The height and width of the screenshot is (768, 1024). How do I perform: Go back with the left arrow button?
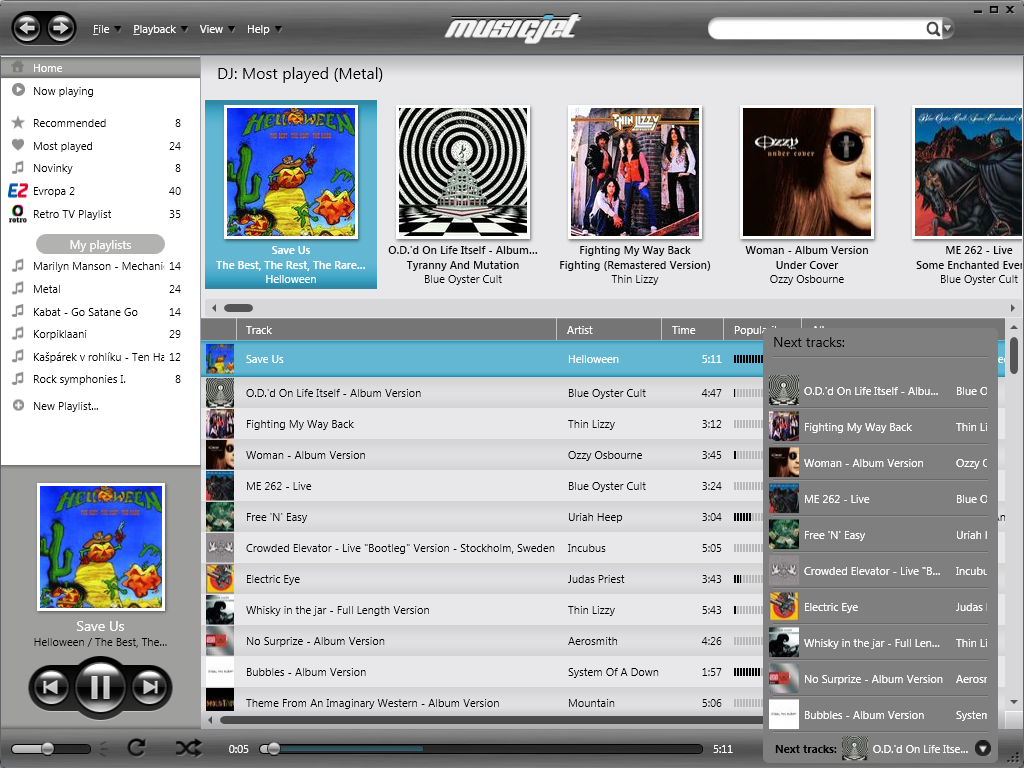click(27, 28)
